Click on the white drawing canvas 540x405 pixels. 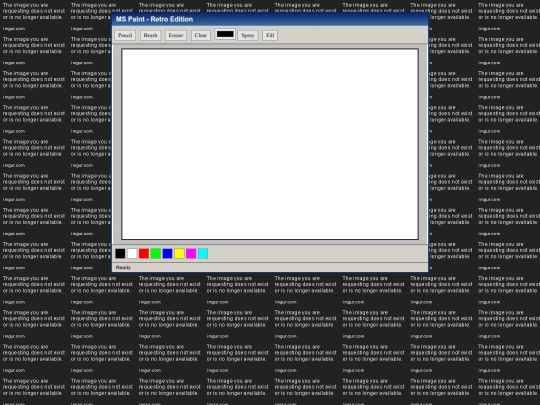[x=270, y=144]
